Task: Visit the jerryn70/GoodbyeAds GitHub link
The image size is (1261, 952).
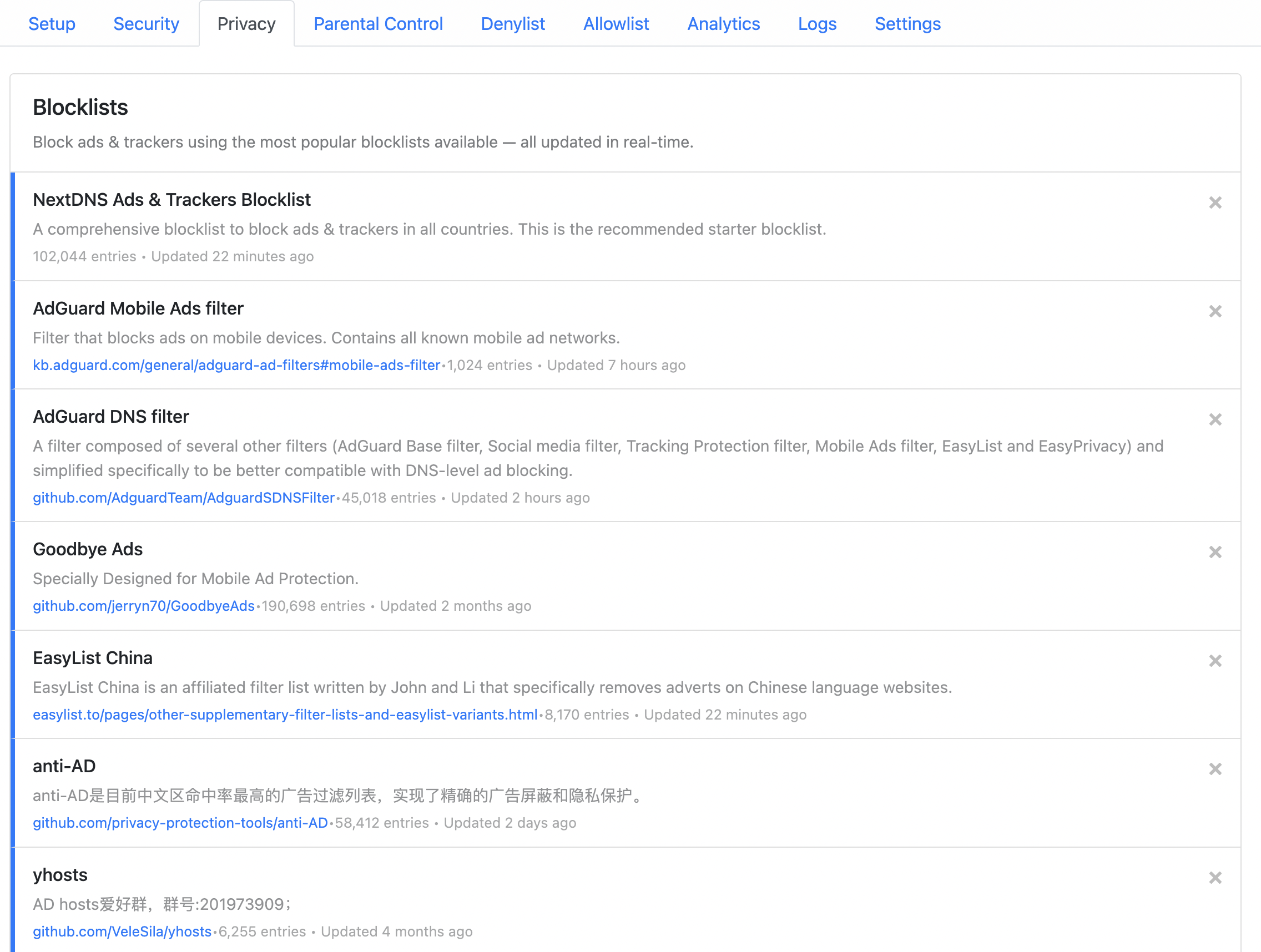Action: 144,606
